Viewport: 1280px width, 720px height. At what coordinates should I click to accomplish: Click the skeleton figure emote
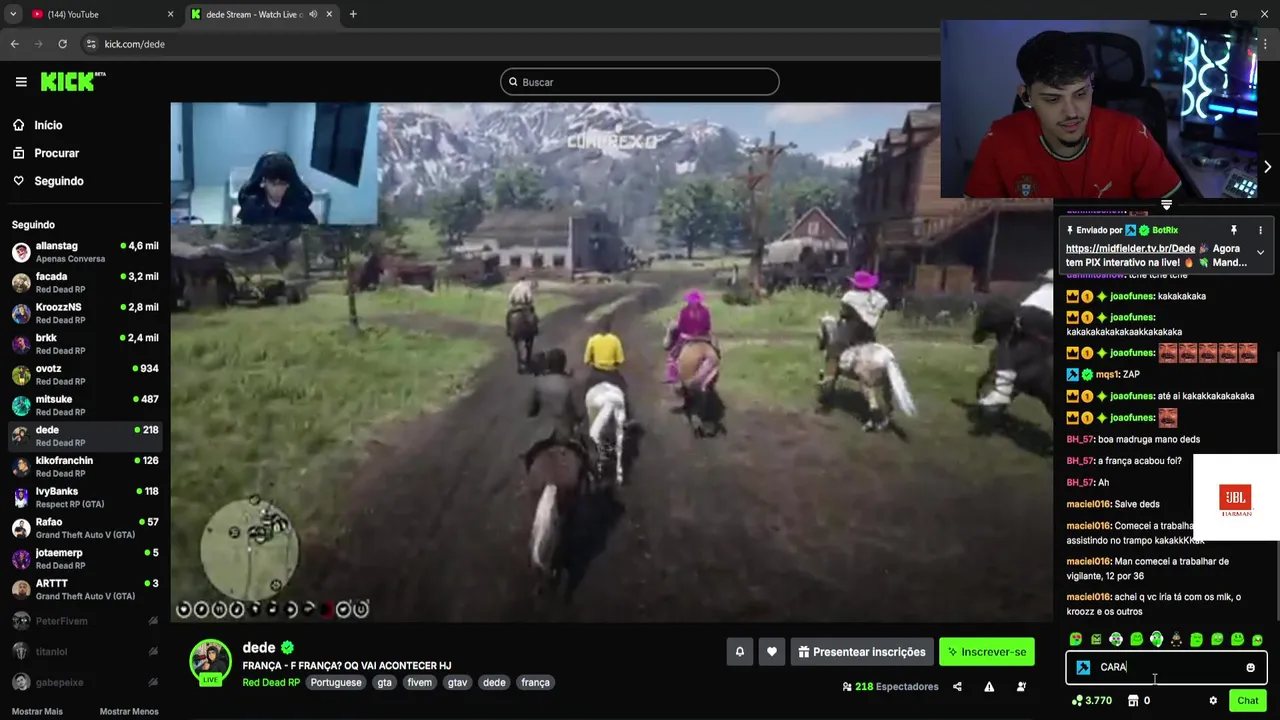[x=1176, y=639]
